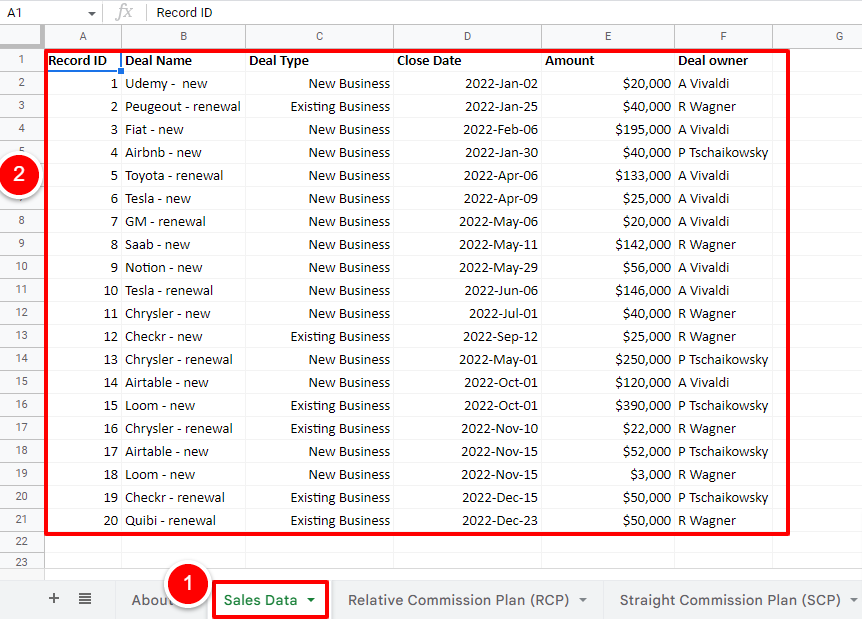This screenshot has width=862, height=619.
Task: Select Deal owner cell for Saab - new
Action: click(x=723, y=245)
